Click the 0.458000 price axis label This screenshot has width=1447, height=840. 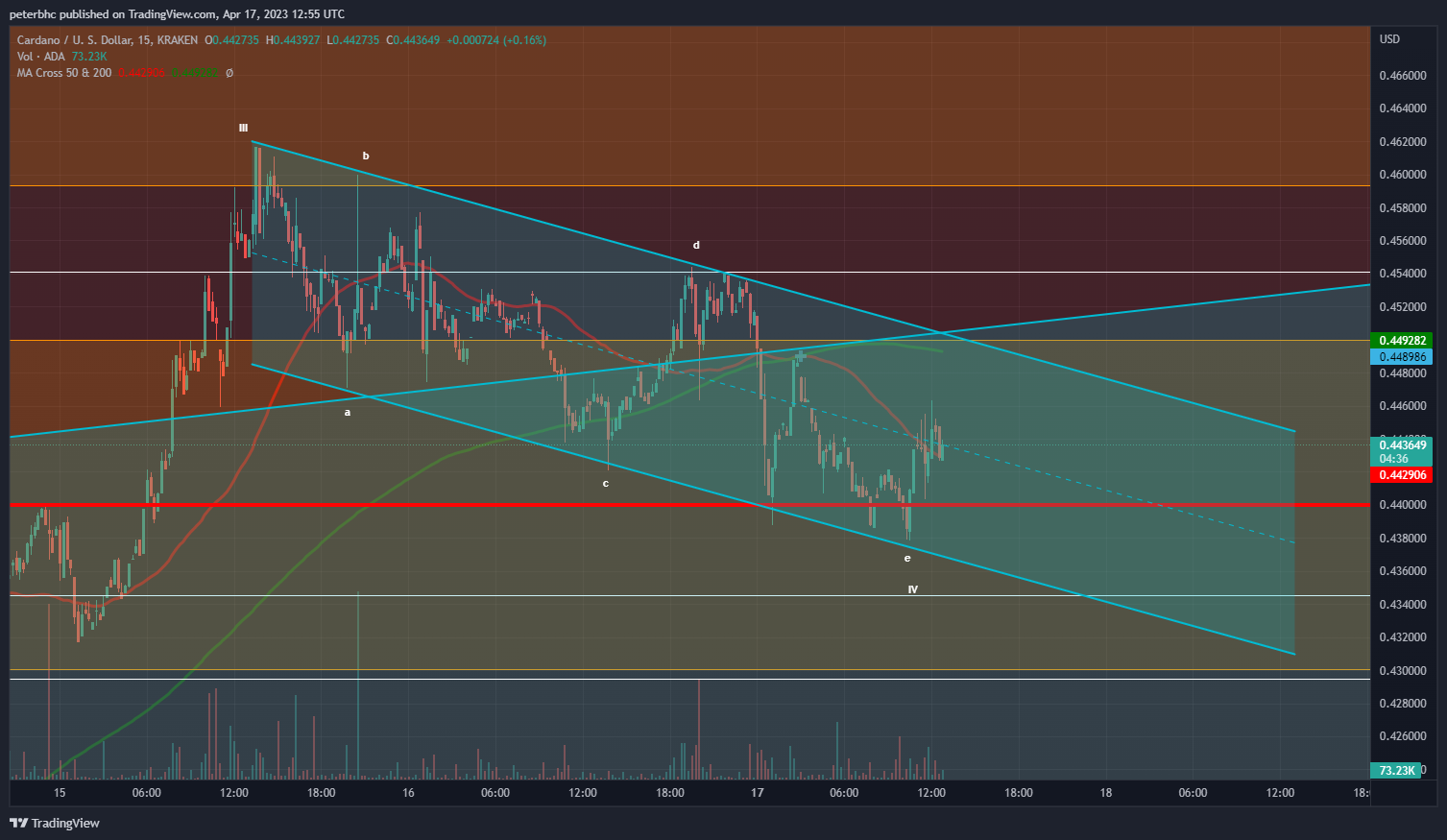click(x=1403, y=208)
